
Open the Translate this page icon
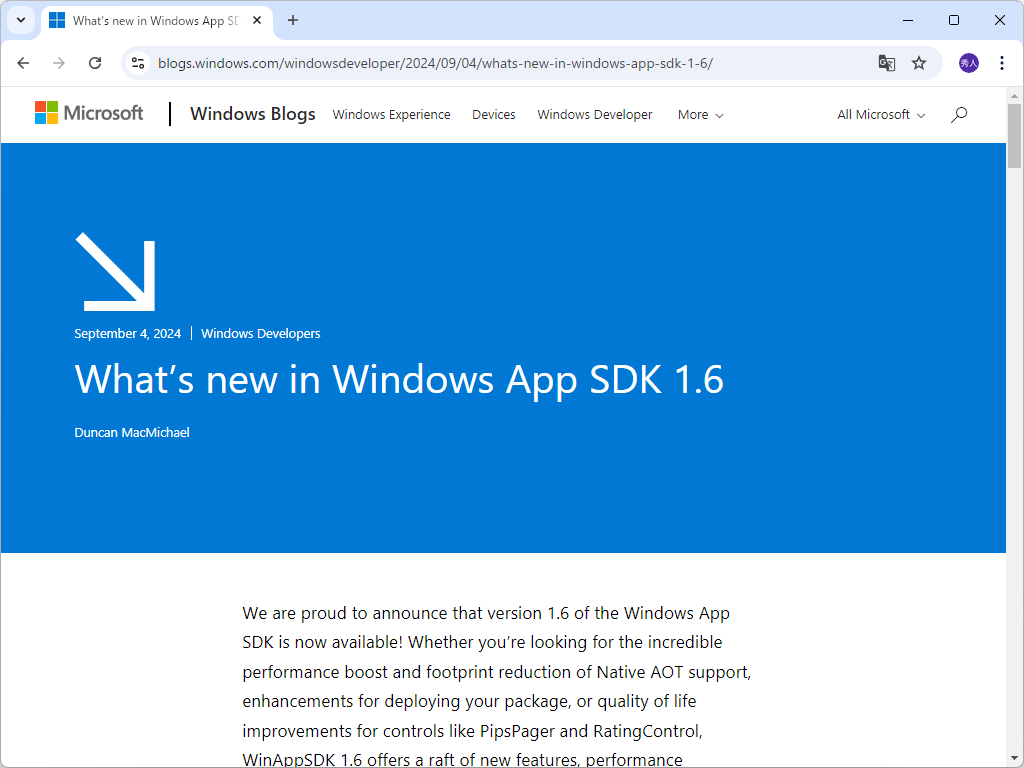click(886, 63)
